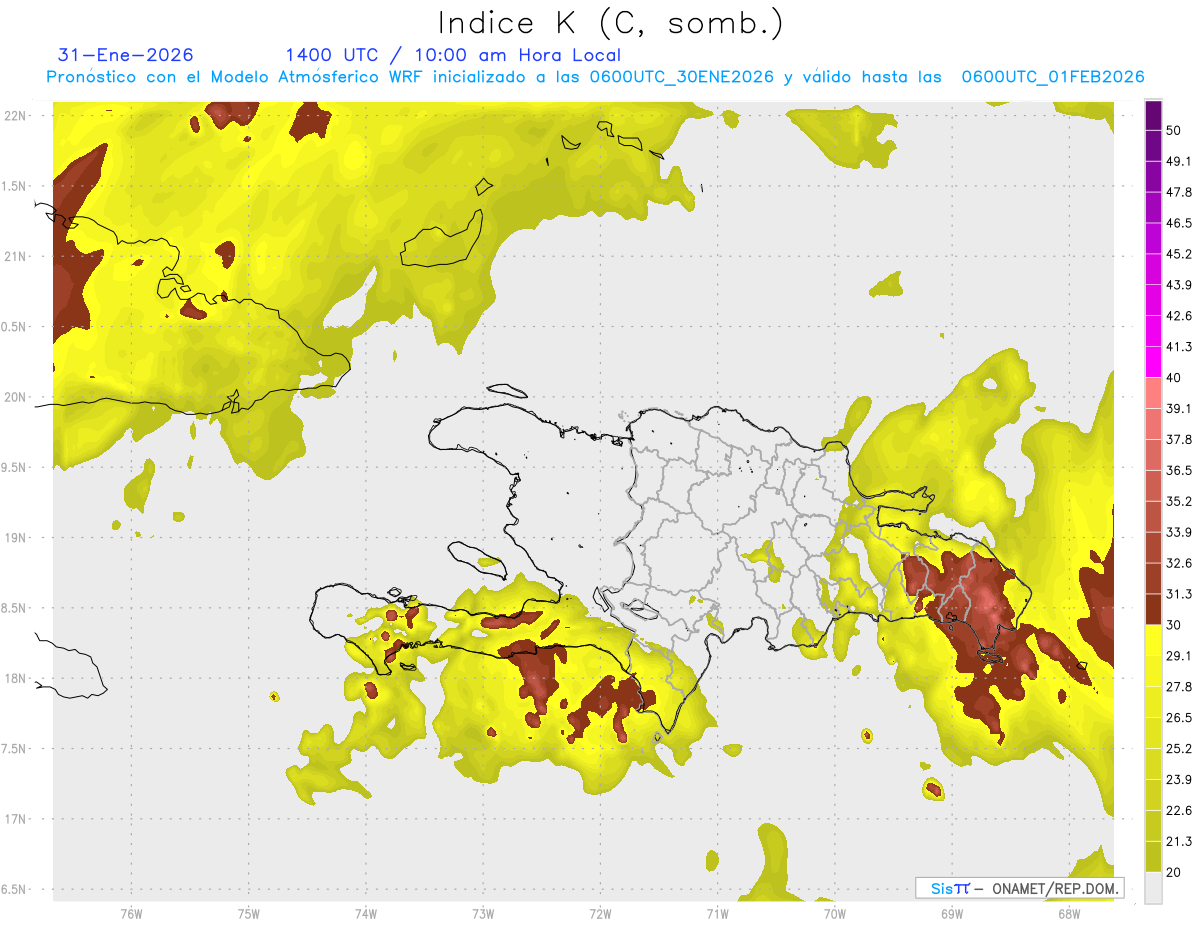The height and width of the screenshot is (927, 1200).
Task: Click the color scale value '33.9'
Action: pyautogui.click(x=1180, y=532)
